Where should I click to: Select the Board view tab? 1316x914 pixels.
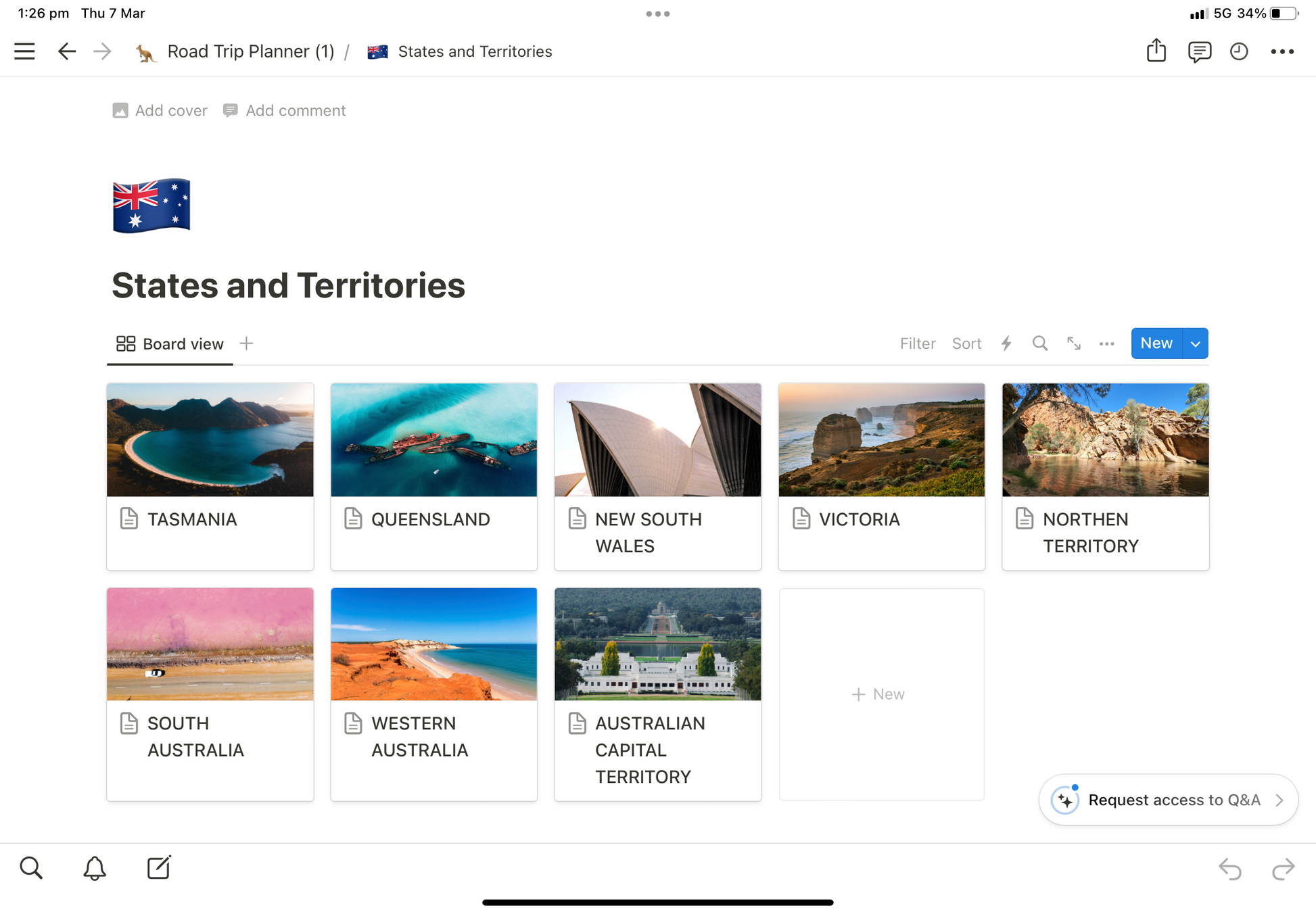coord(170,343)
